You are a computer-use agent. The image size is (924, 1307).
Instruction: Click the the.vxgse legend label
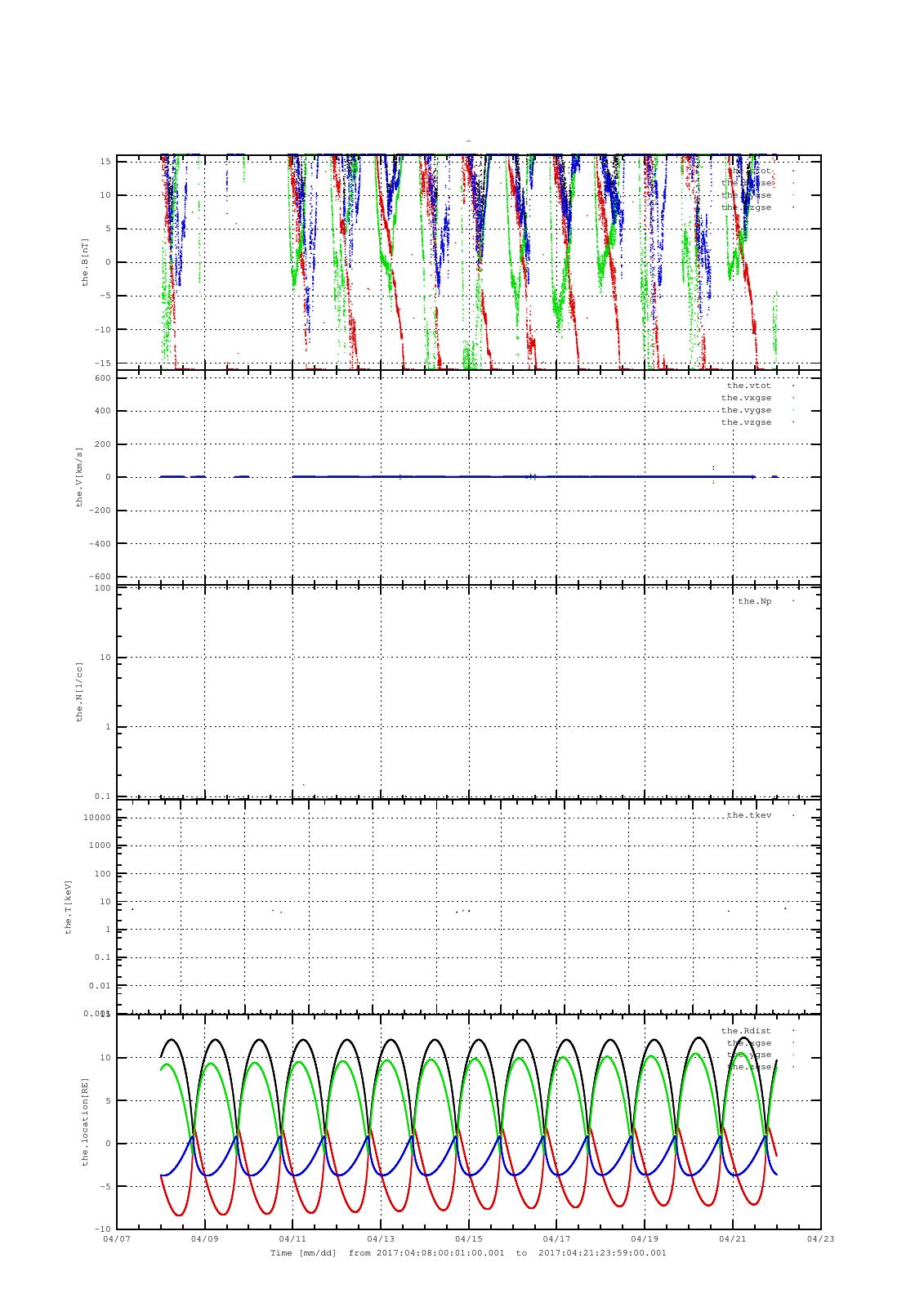(746, 398)
